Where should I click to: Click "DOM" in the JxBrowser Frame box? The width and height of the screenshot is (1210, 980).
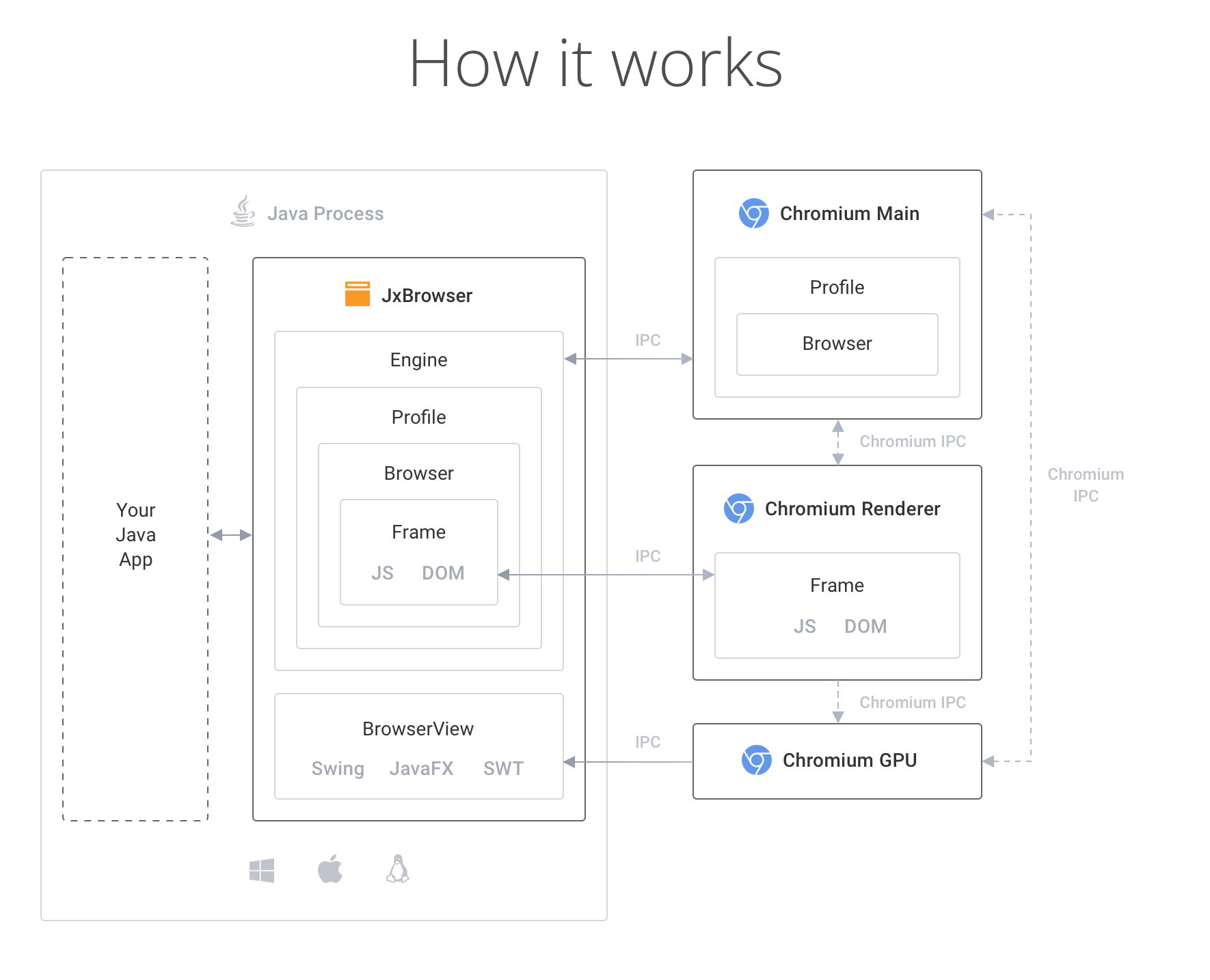click(x=444, y=573)
